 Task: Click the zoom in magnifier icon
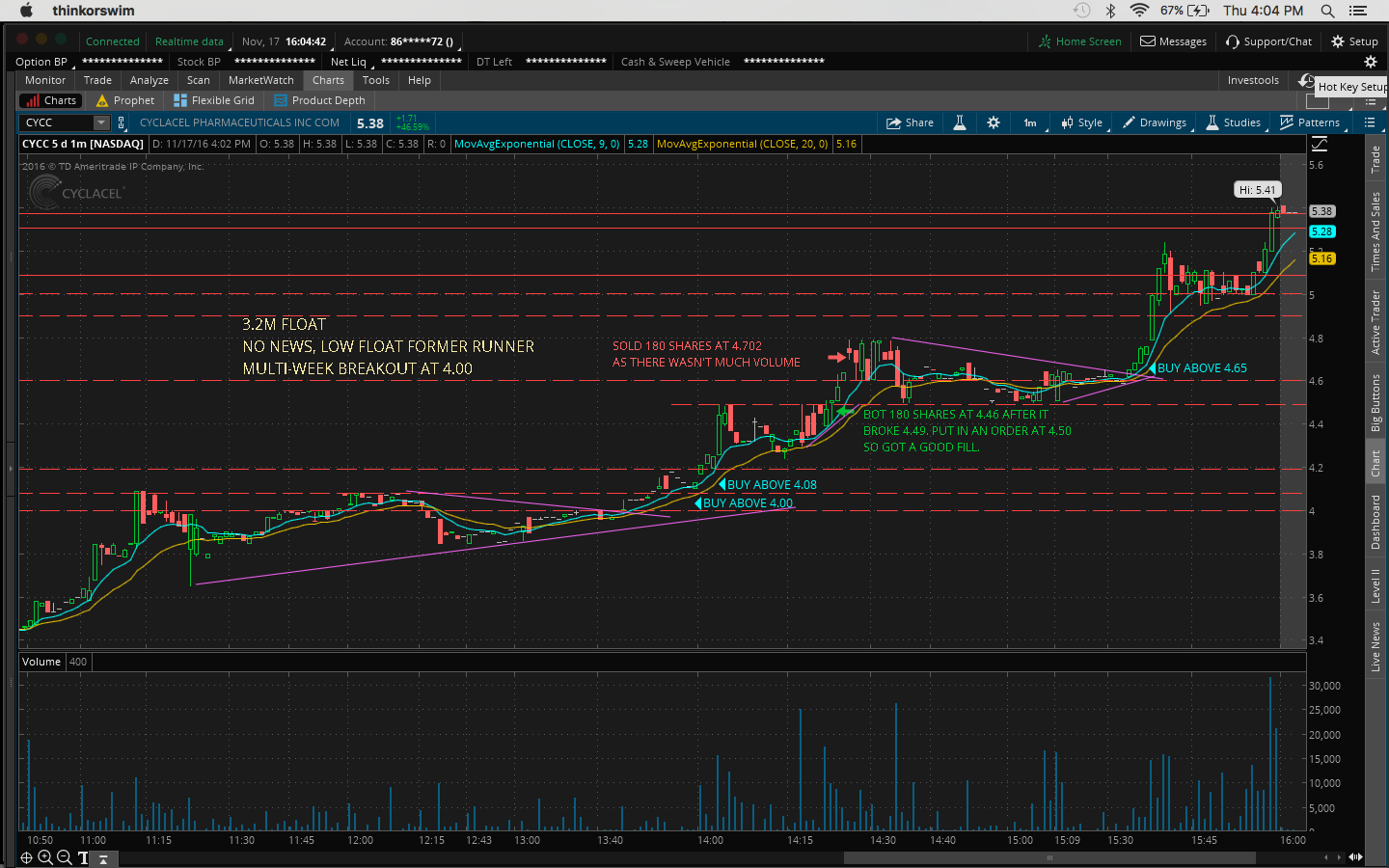tap(44, 857)
